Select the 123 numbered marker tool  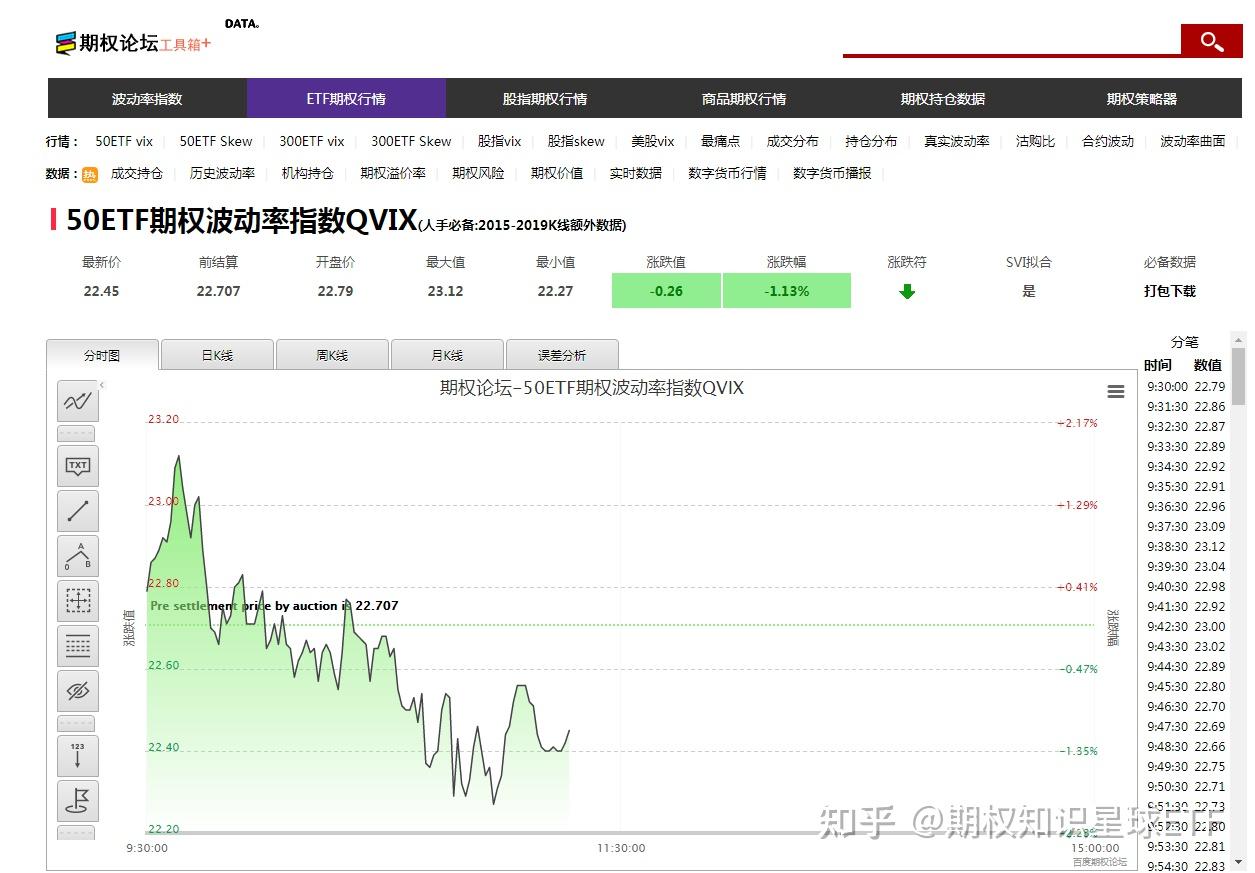(x=78, y=756)
